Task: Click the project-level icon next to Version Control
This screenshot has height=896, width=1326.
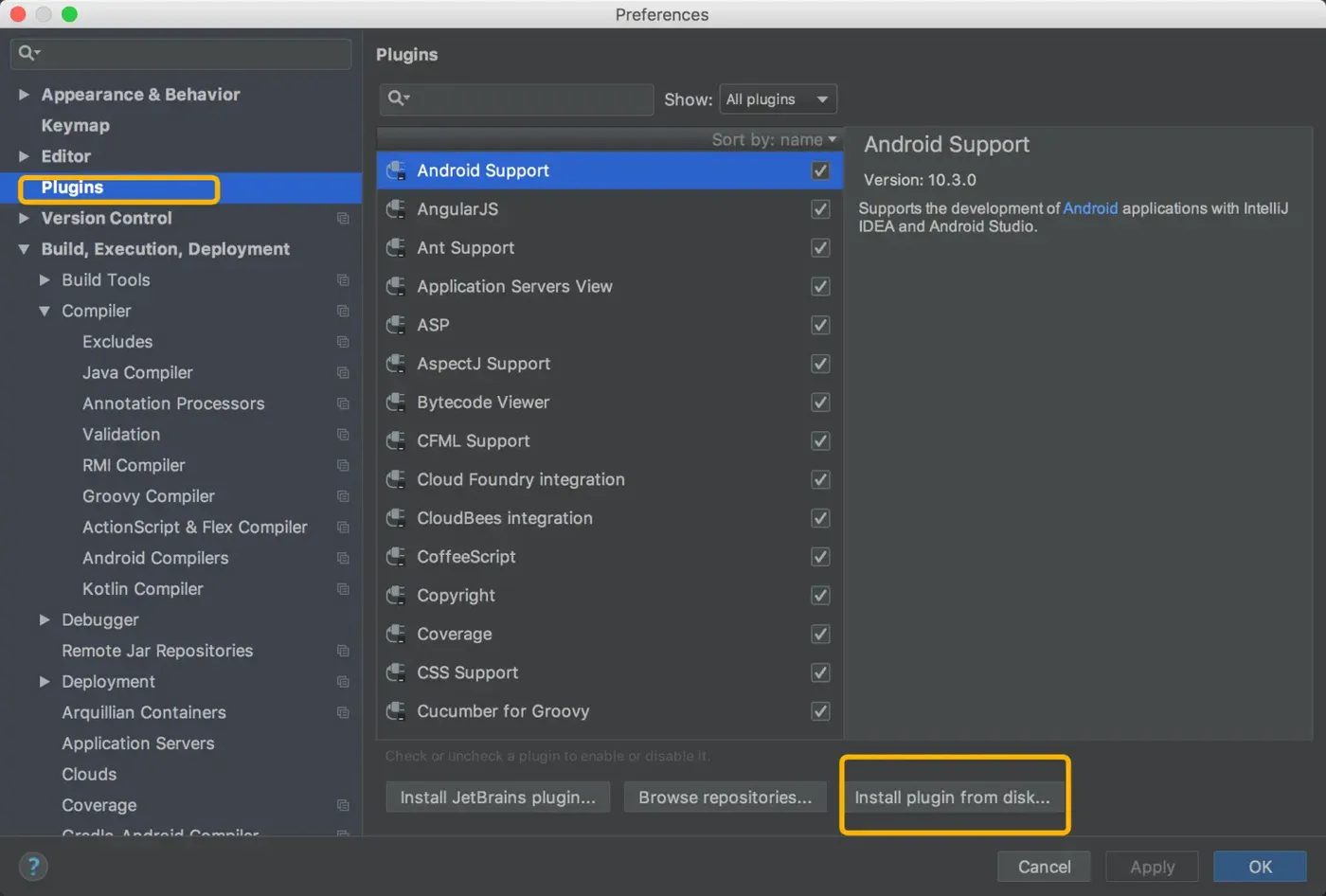Action: [343, 219]
